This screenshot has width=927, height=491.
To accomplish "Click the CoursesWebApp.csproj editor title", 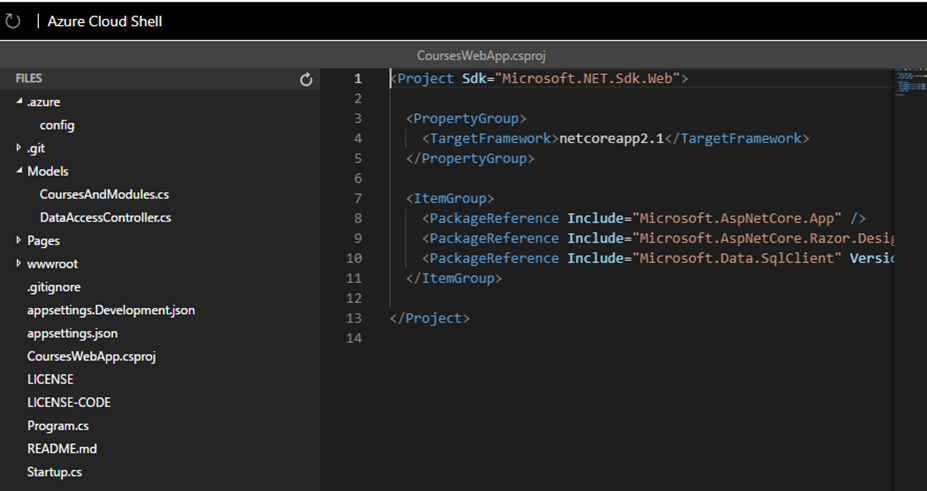I will click(x=481, y=56).
